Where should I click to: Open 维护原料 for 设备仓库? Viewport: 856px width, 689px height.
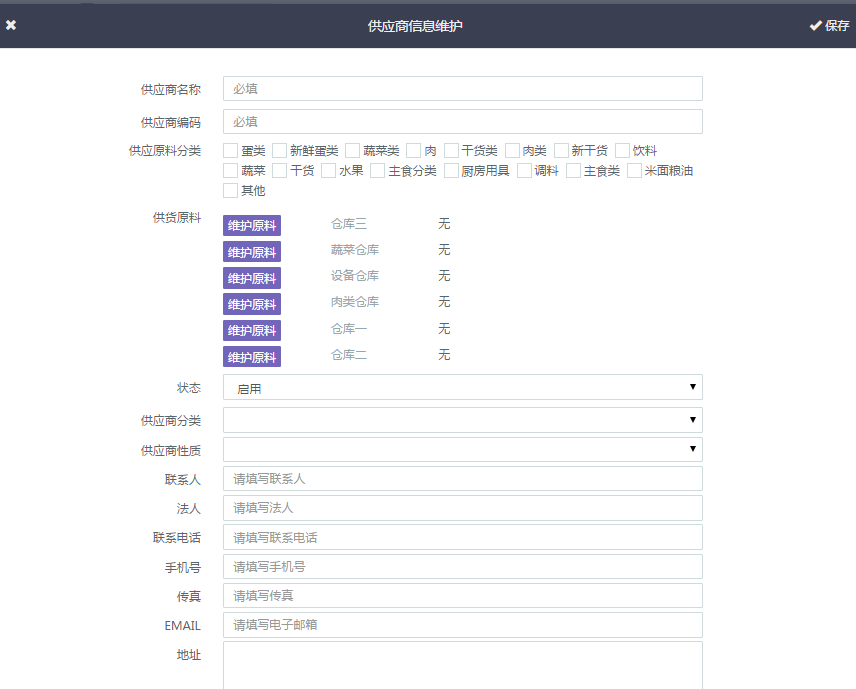click(x=252, y=278)
